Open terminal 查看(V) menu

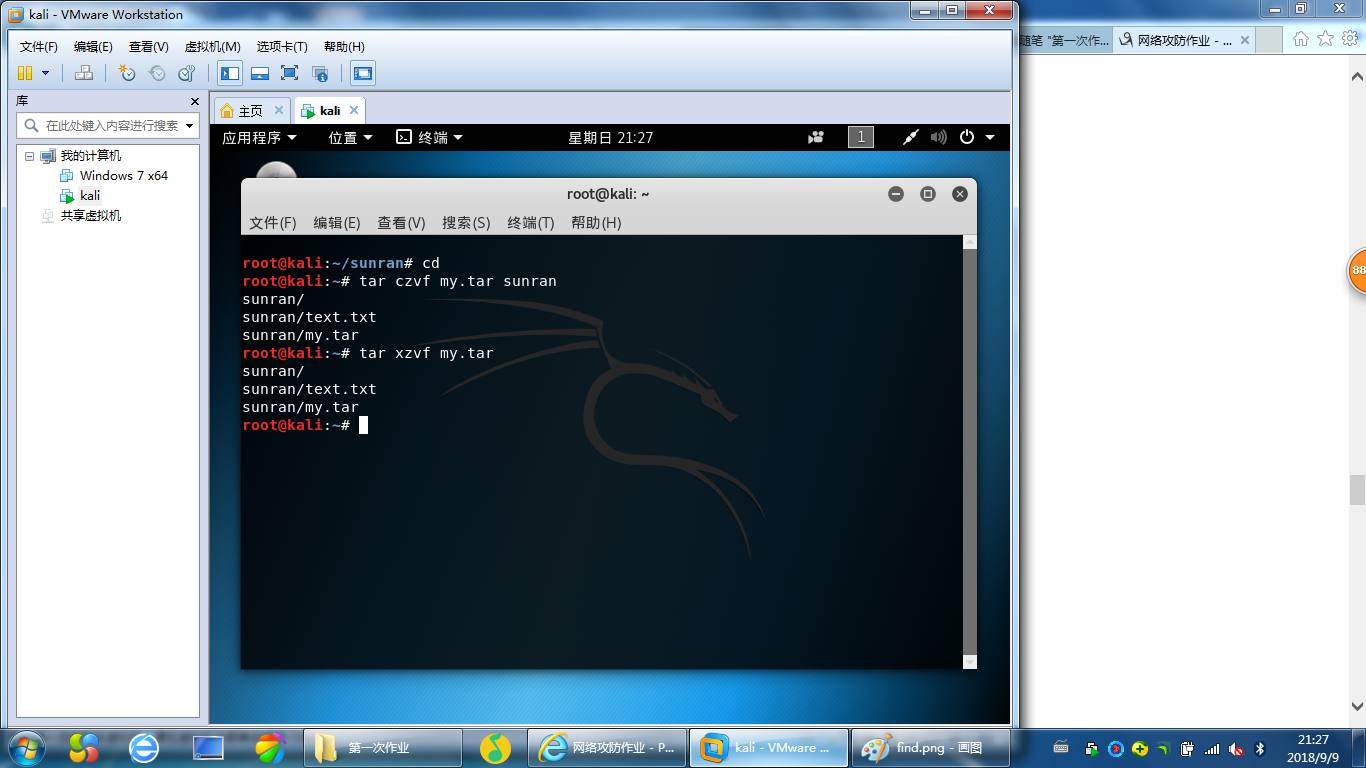401,222
